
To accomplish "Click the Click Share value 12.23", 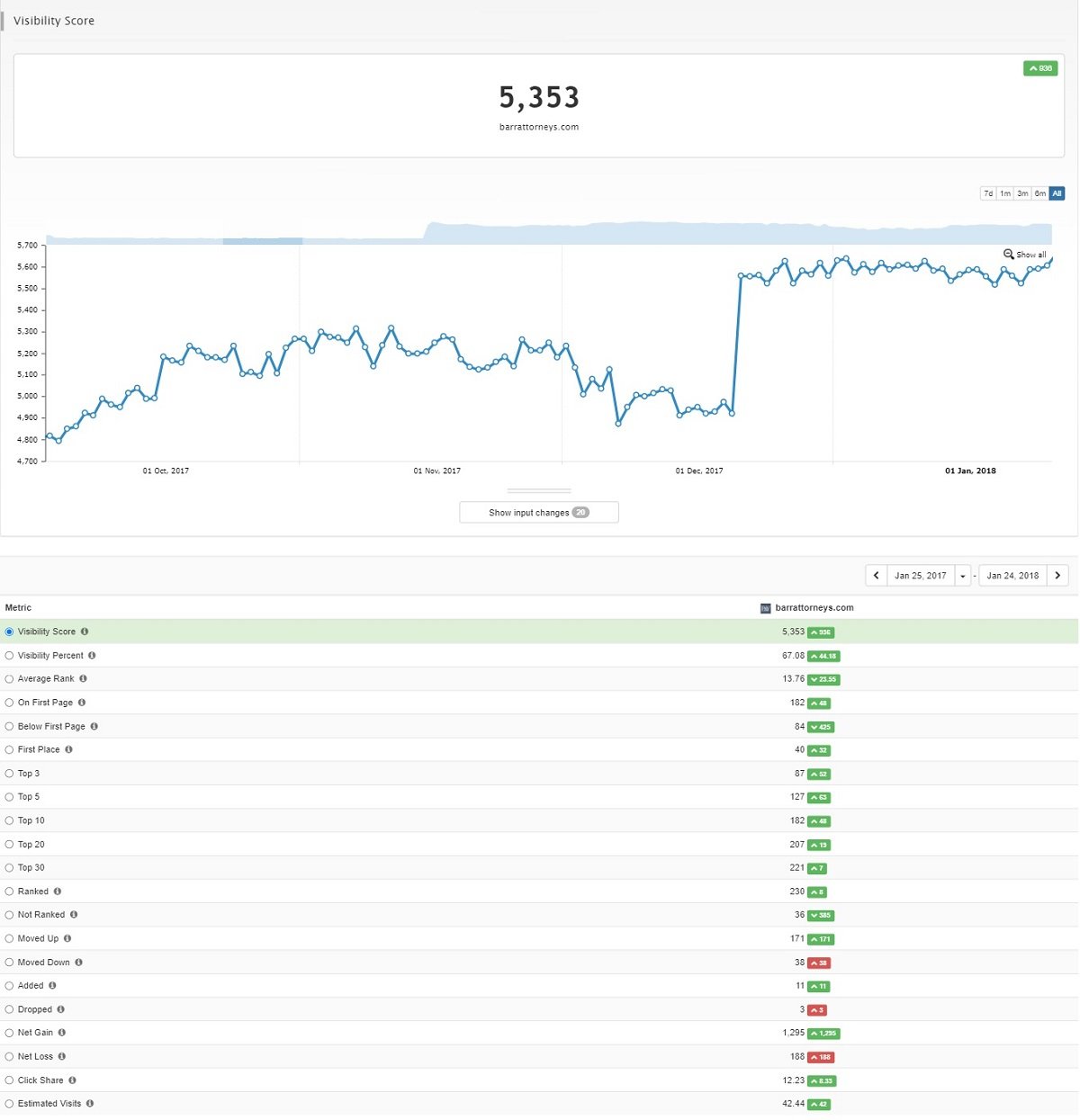I will click(x=793, y=1080).
